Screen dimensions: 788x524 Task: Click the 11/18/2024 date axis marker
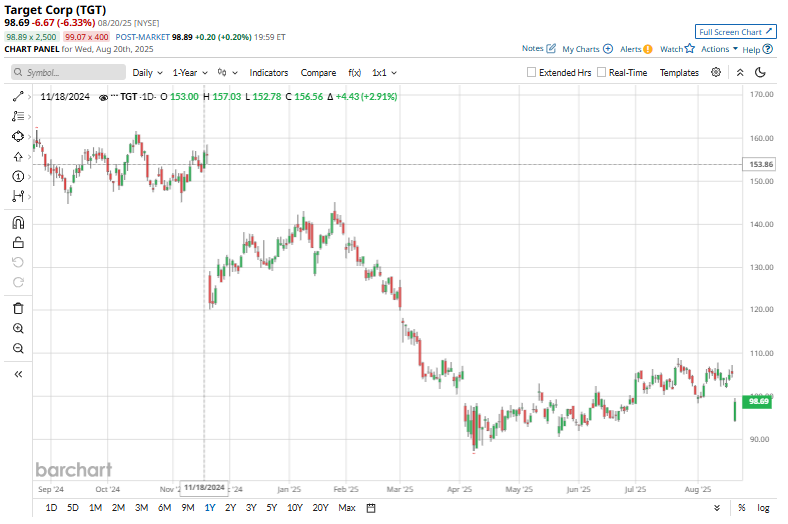point(204,488)
